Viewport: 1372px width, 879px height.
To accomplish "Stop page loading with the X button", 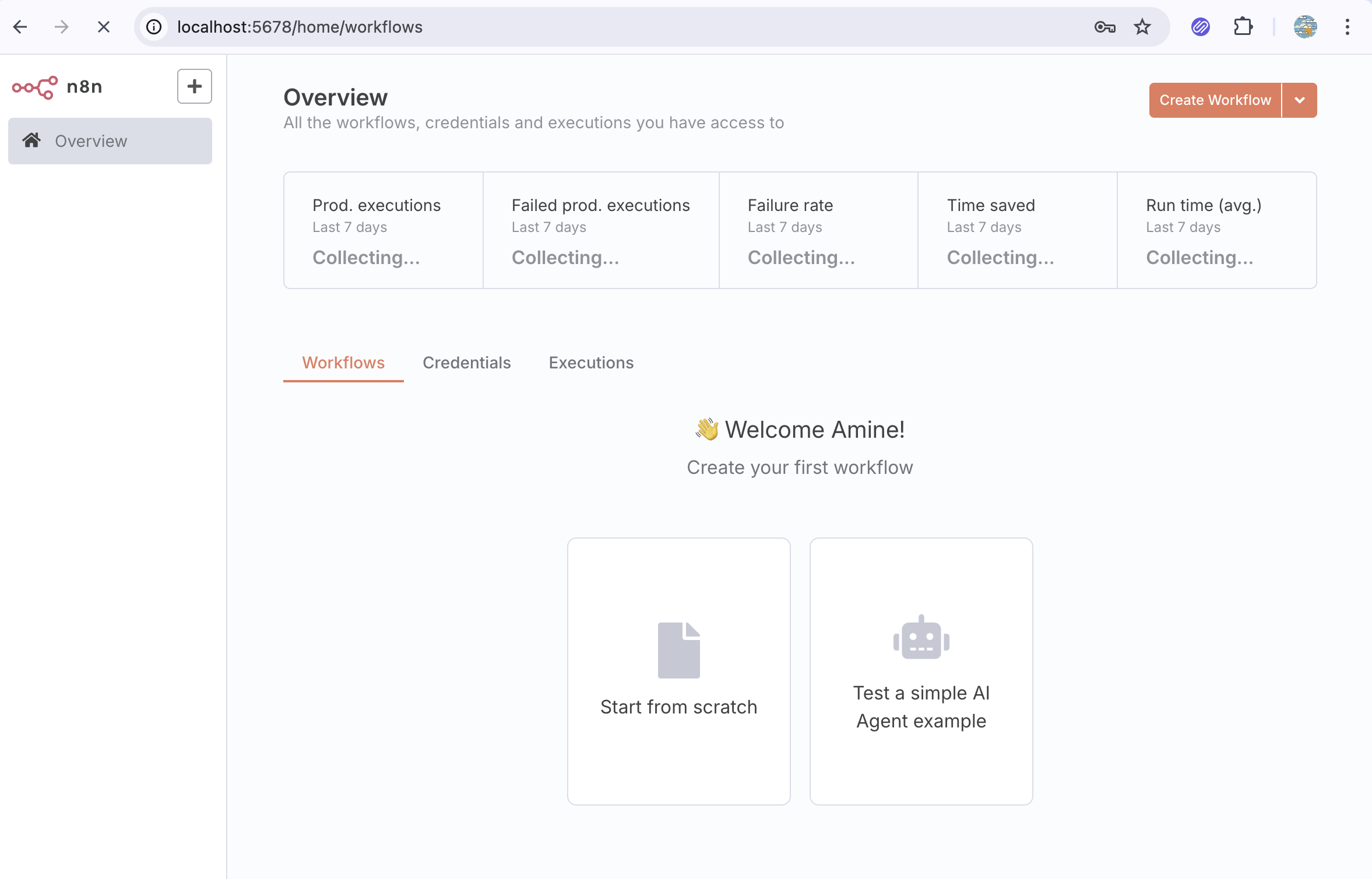I will tap(104, 27).
